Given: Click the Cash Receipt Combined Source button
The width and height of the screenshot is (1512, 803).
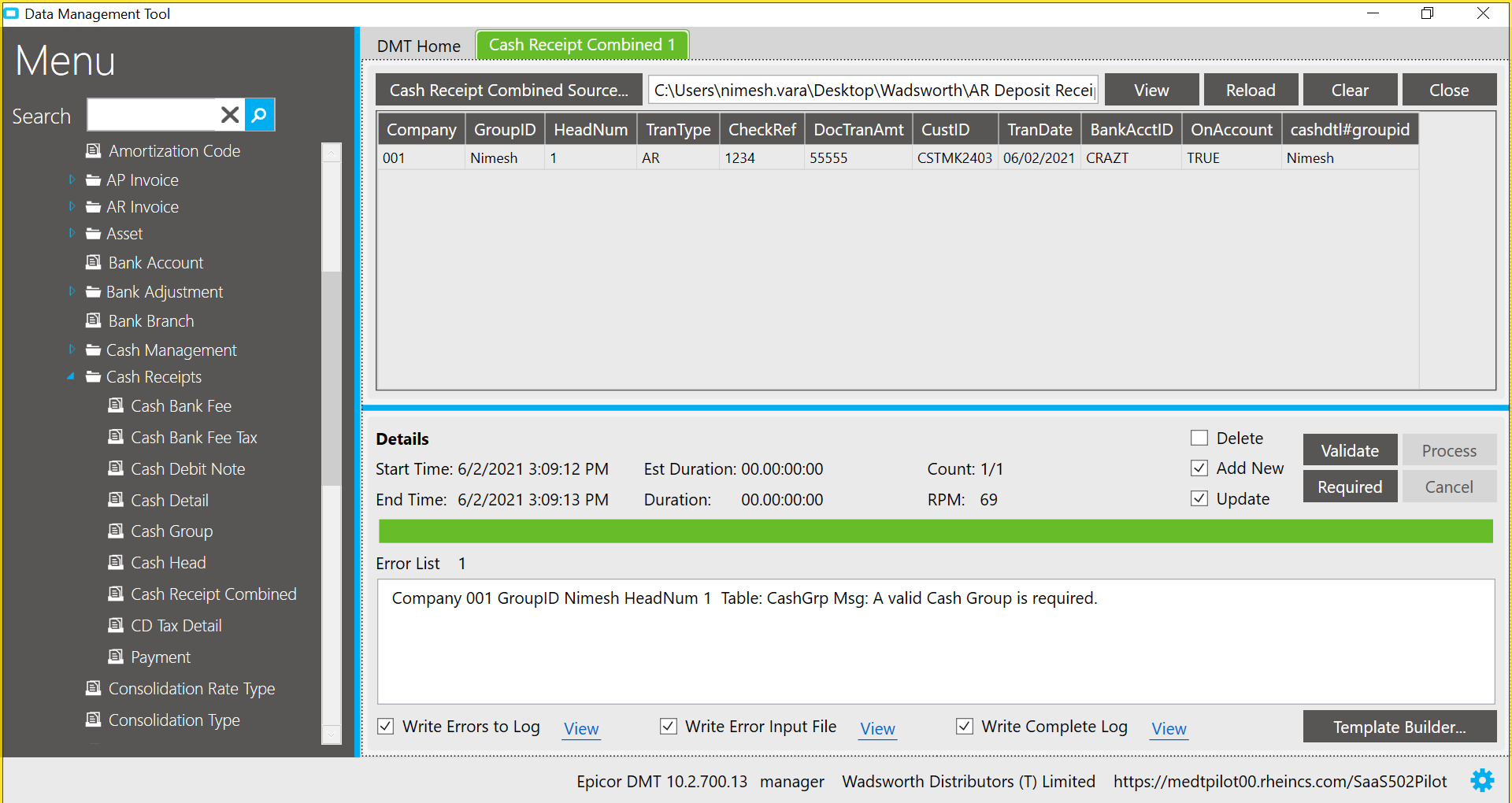Looking at the screenshot, I should pos(509,90).
